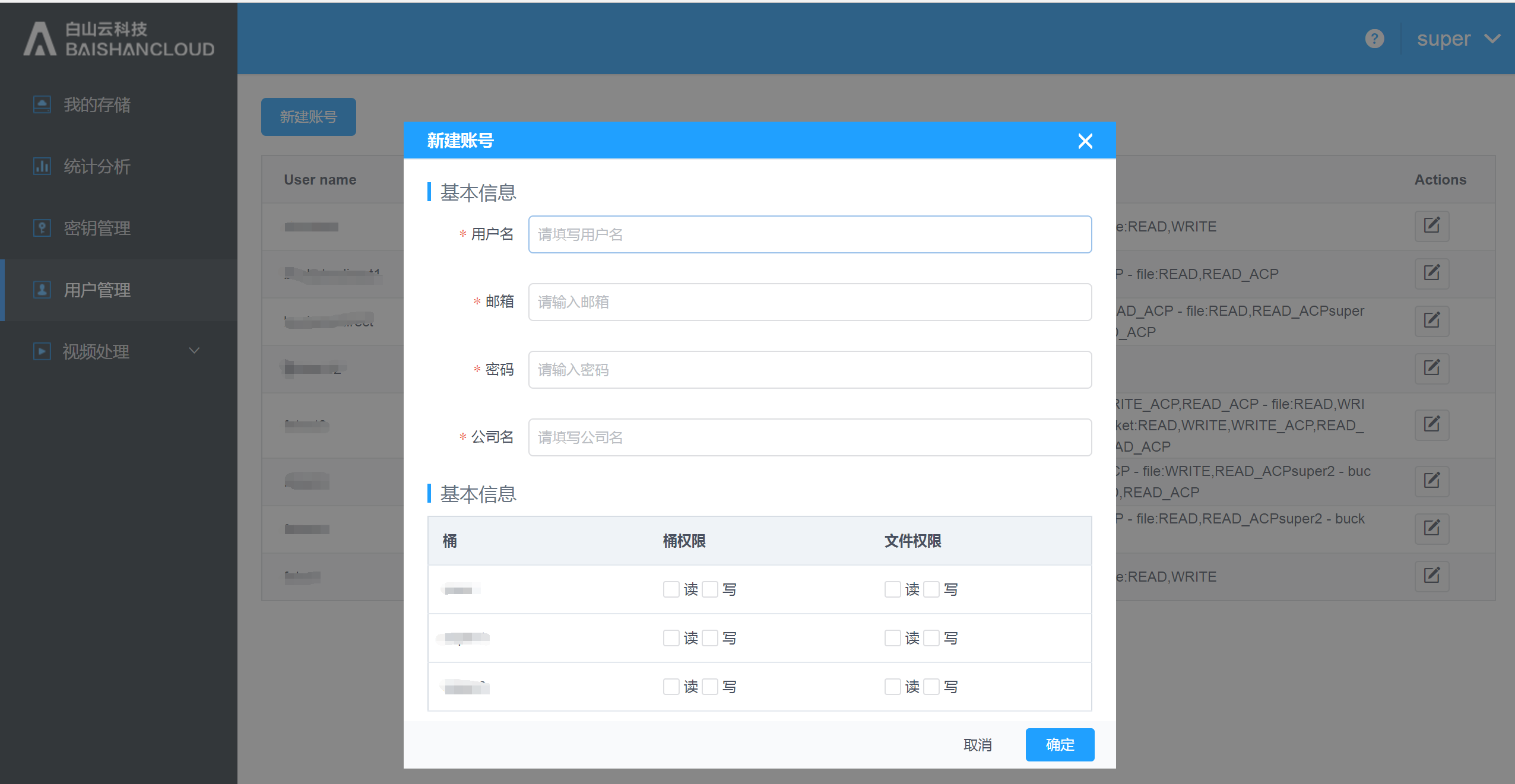Open 密钥管理 menu item

(x=97, y=228)
